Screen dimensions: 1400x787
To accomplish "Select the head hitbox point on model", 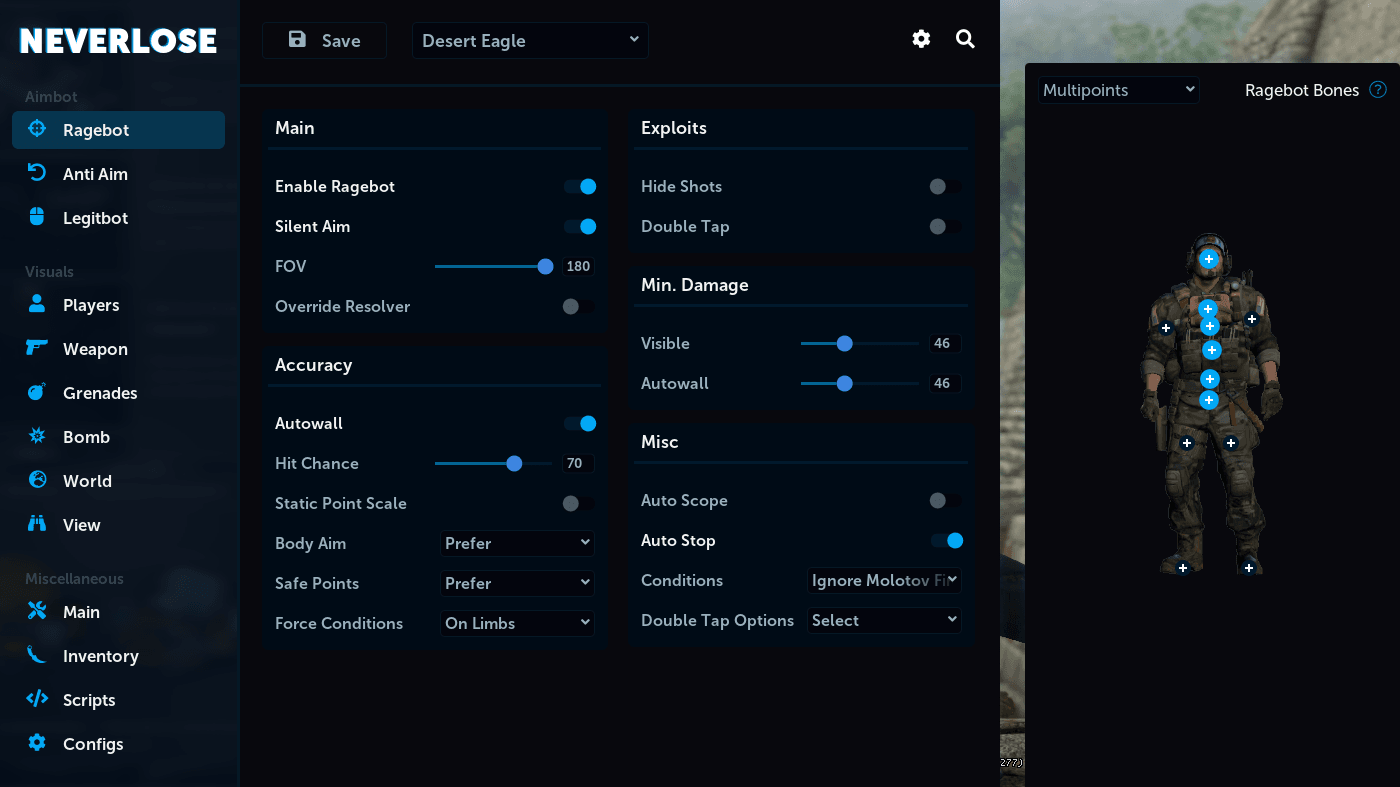I will coord(1209,259).
